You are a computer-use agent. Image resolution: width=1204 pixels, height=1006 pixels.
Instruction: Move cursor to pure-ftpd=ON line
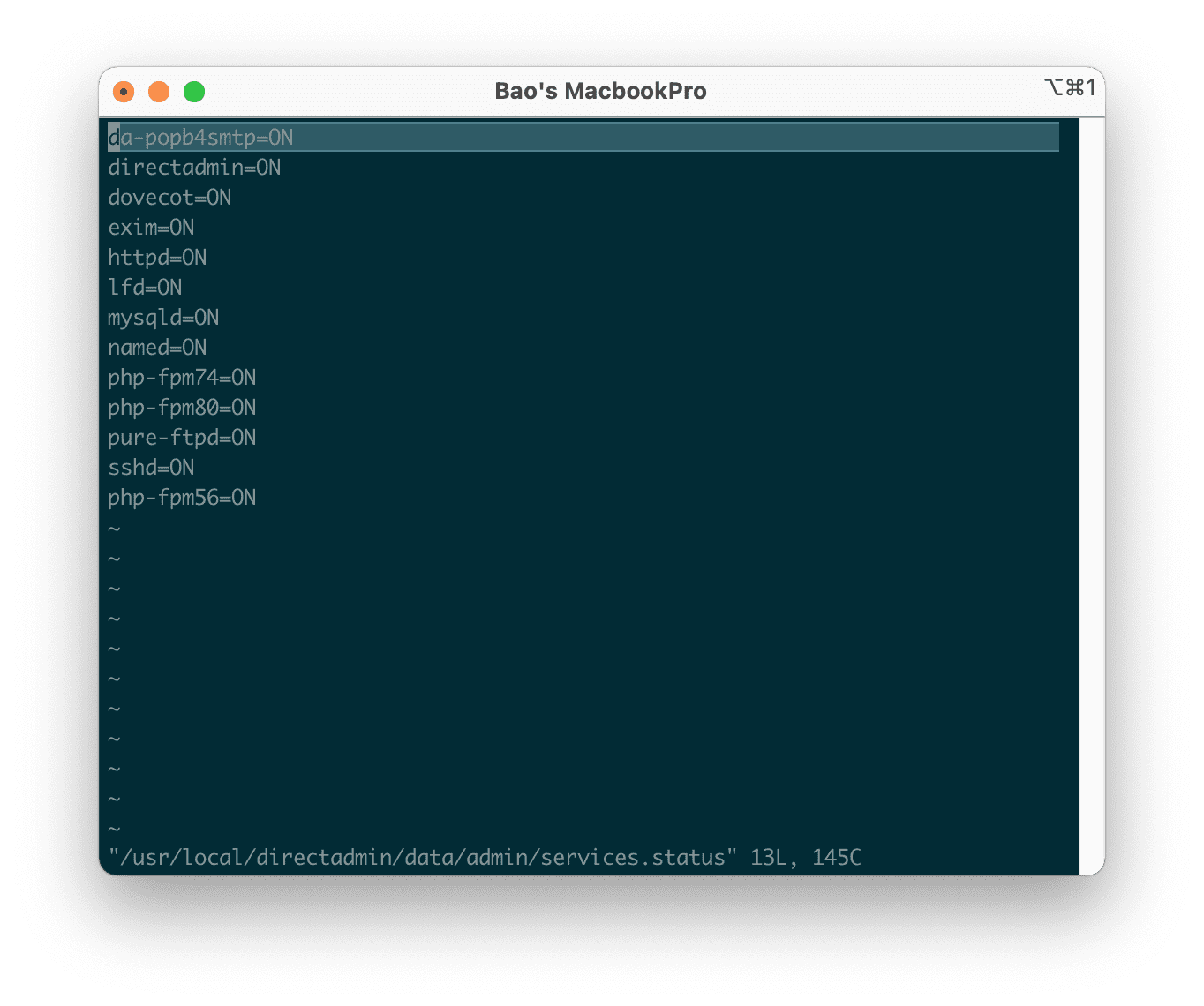click(x=182, y=438)
